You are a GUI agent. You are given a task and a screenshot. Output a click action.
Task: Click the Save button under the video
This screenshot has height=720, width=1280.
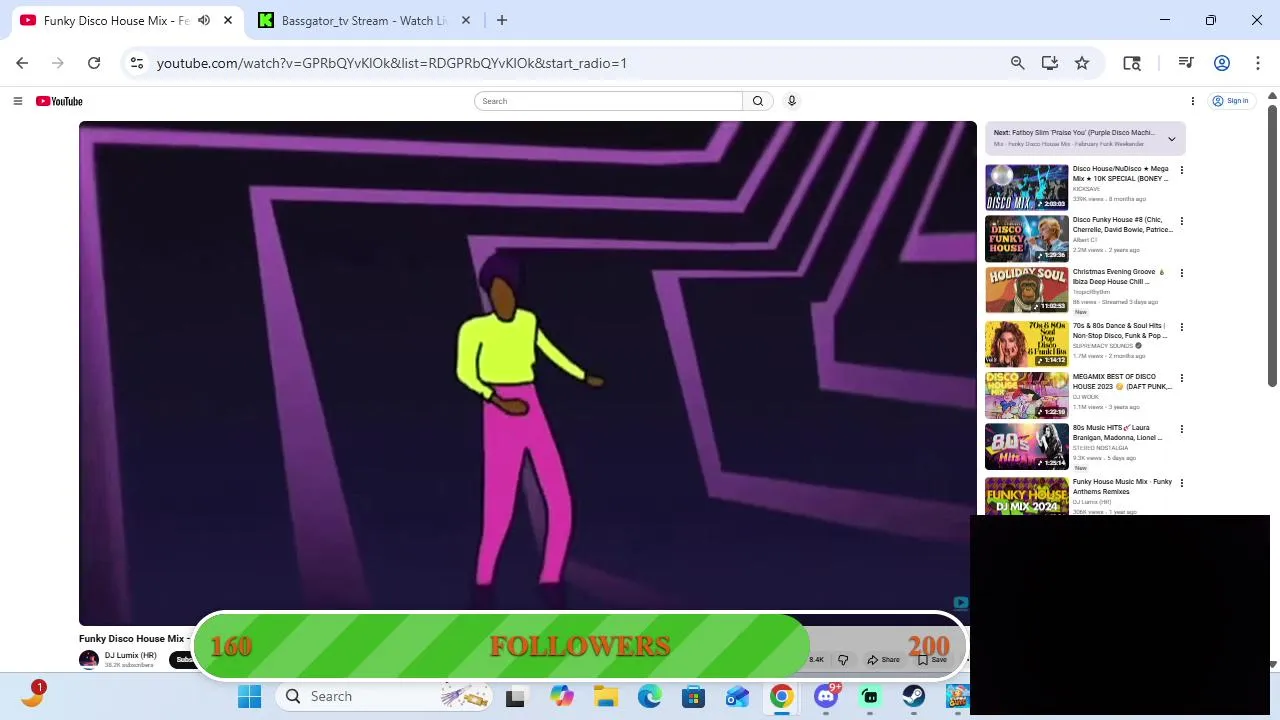click(x=932, y=659)
